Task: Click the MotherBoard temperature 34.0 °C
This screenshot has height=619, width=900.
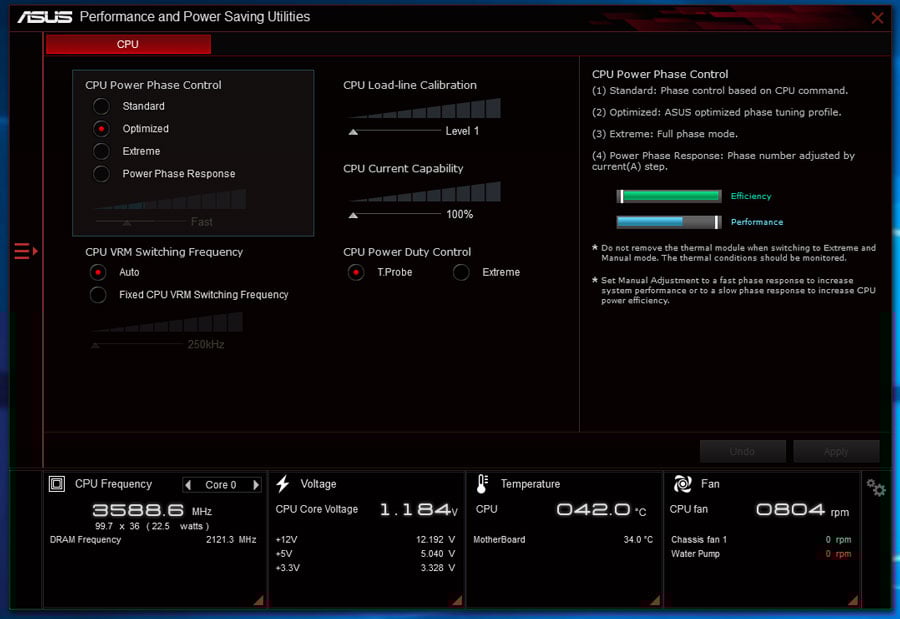Action: (638, 540)
